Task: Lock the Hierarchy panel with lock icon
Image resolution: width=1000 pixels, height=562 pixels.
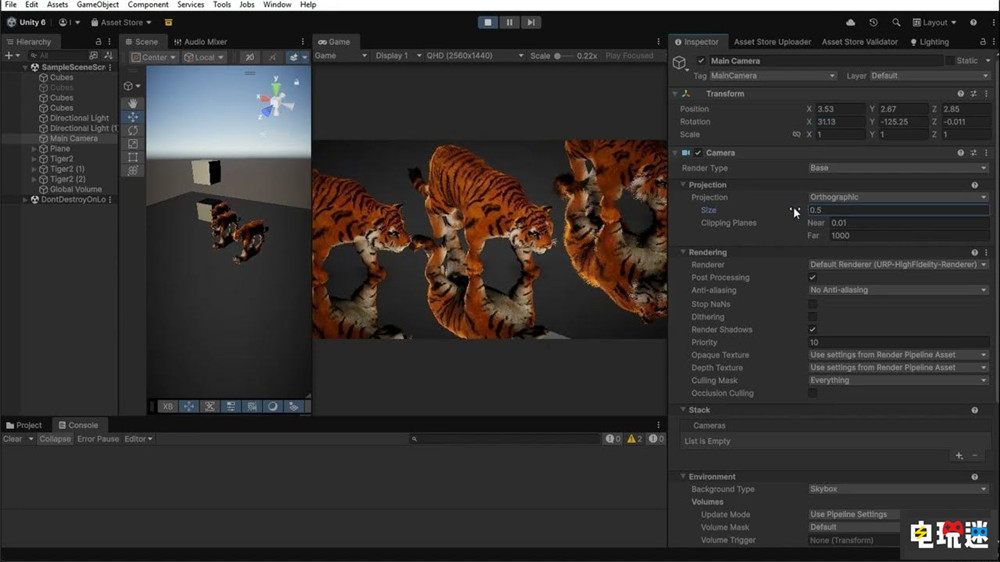Action: (x=98, y=41)
